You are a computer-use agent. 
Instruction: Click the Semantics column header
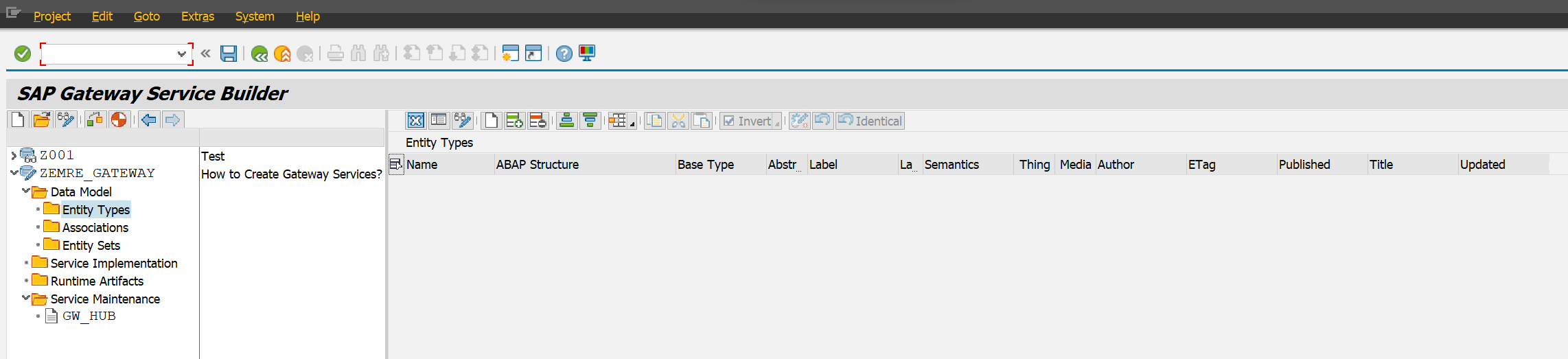pos(968,165)
